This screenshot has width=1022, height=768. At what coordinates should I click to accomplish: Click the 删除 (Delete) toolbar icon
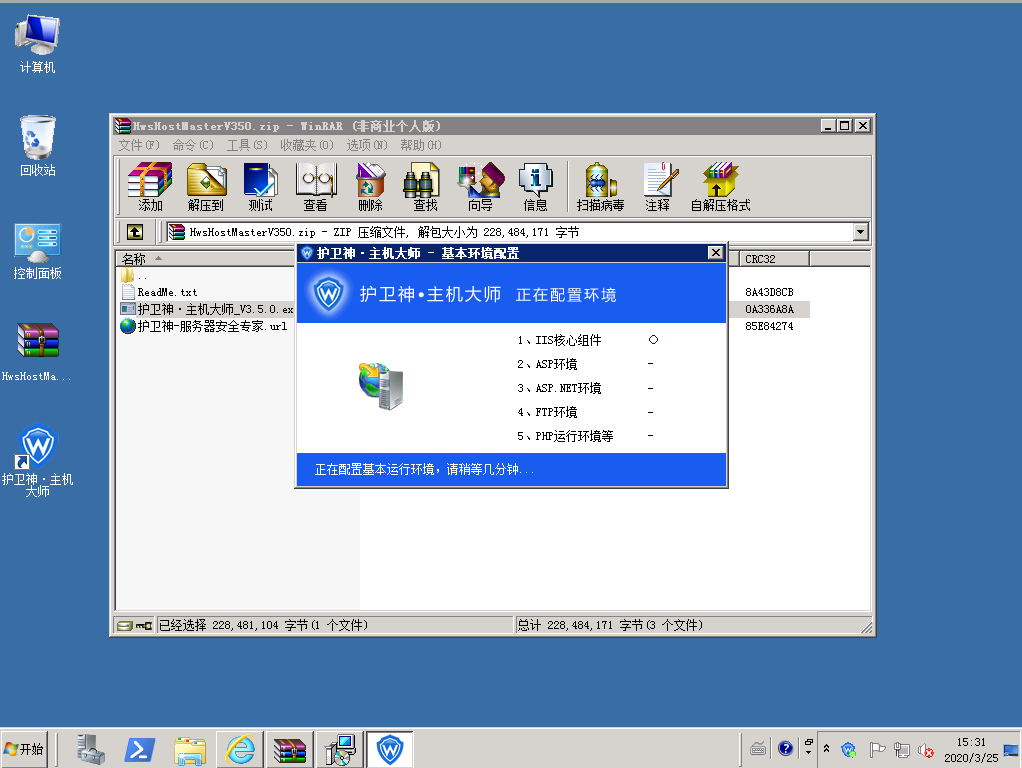point(370,186)
